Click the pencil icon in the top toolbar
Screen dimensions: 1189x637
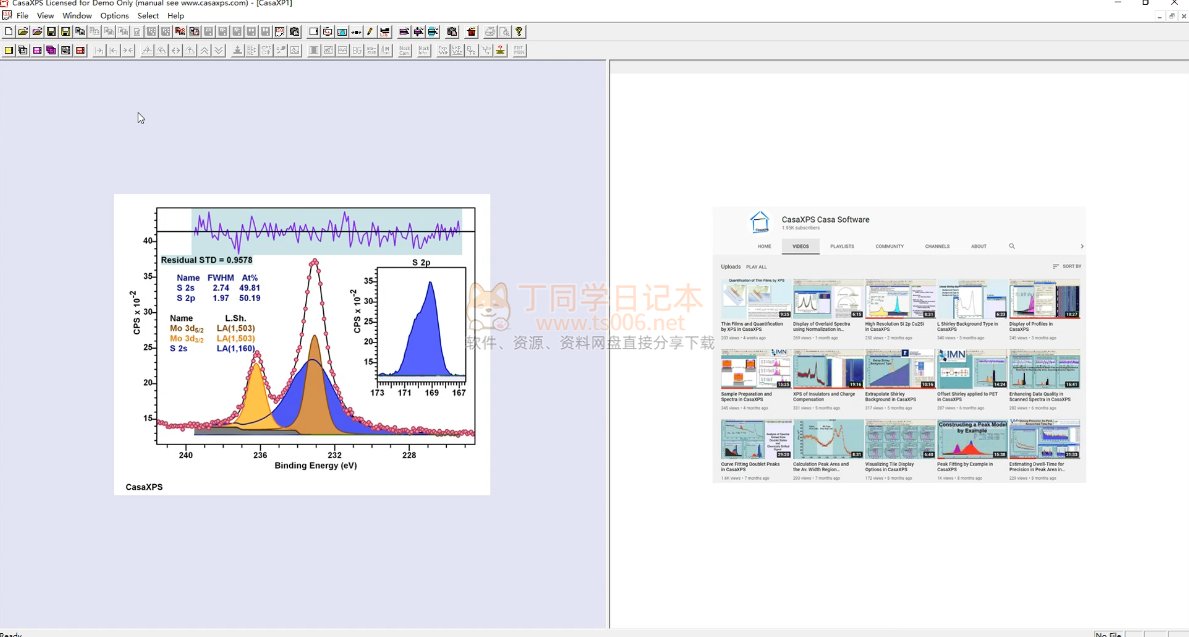pyautogui.click(x=370, y=32)
